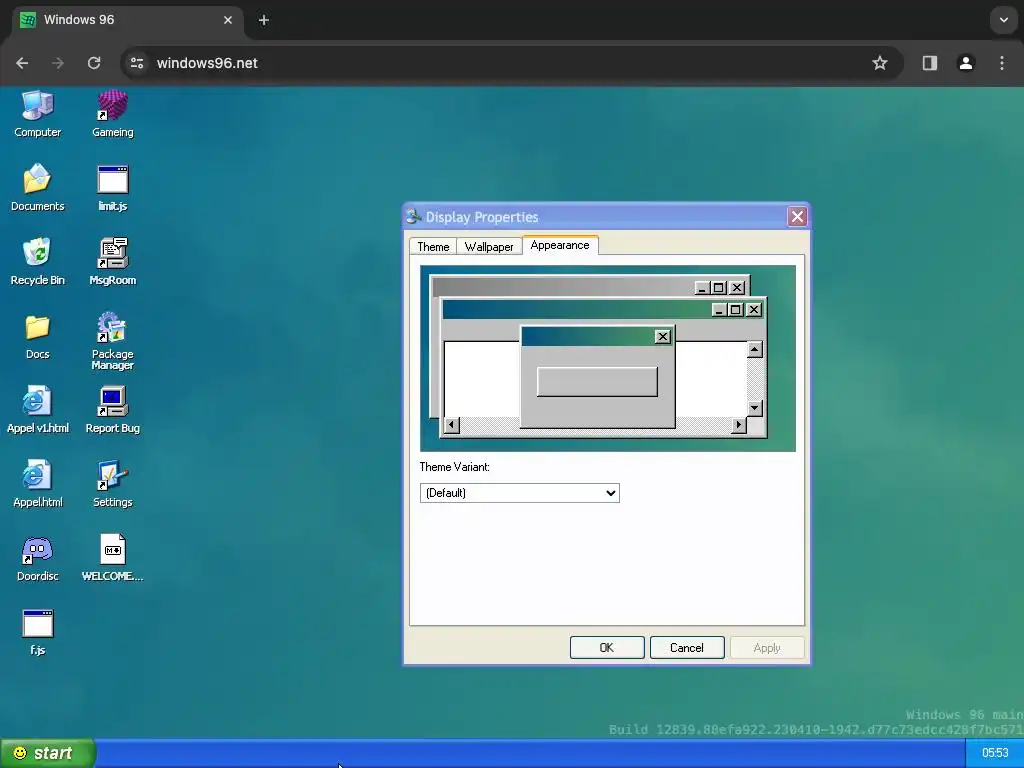This screenshot has height=768, width=1024.
Task: Reload the windows96.net page
Action: point(94,63)
